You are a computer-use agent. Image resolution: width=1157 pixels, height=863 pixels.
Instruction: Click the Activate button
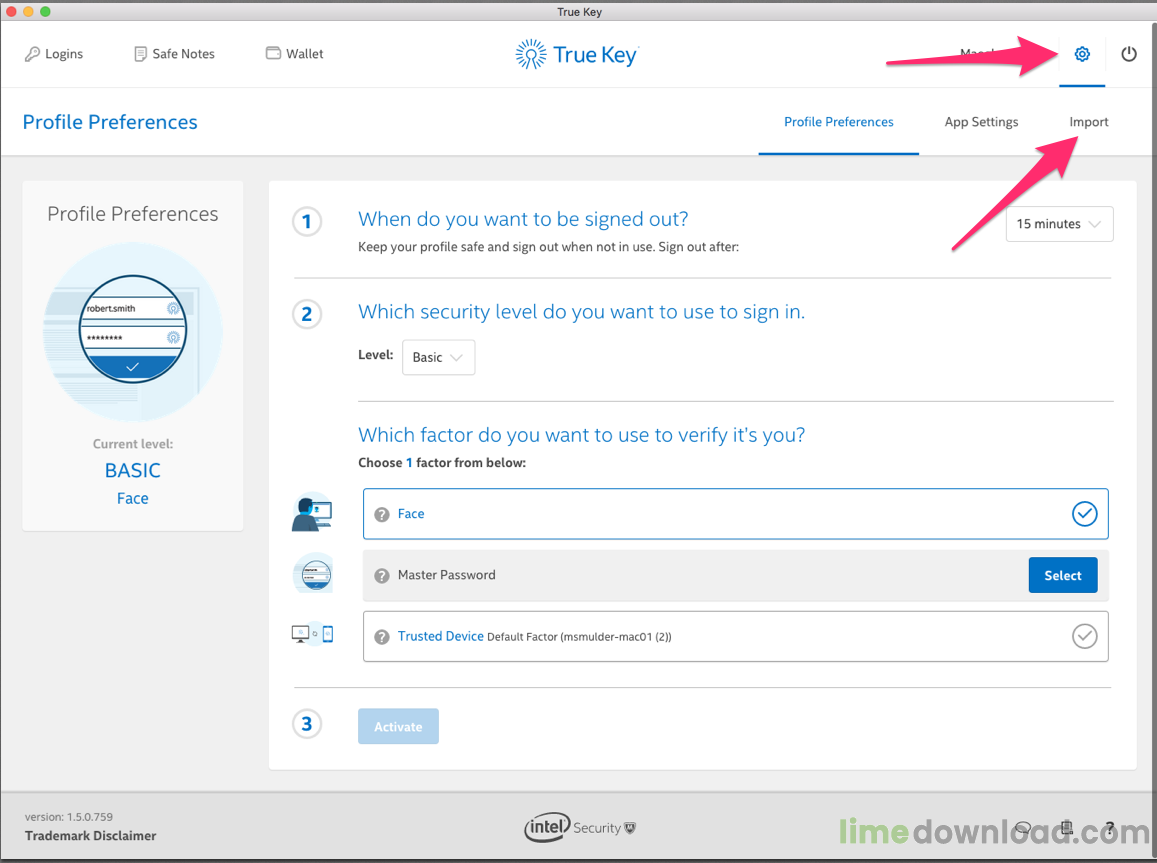click(398, 727)
